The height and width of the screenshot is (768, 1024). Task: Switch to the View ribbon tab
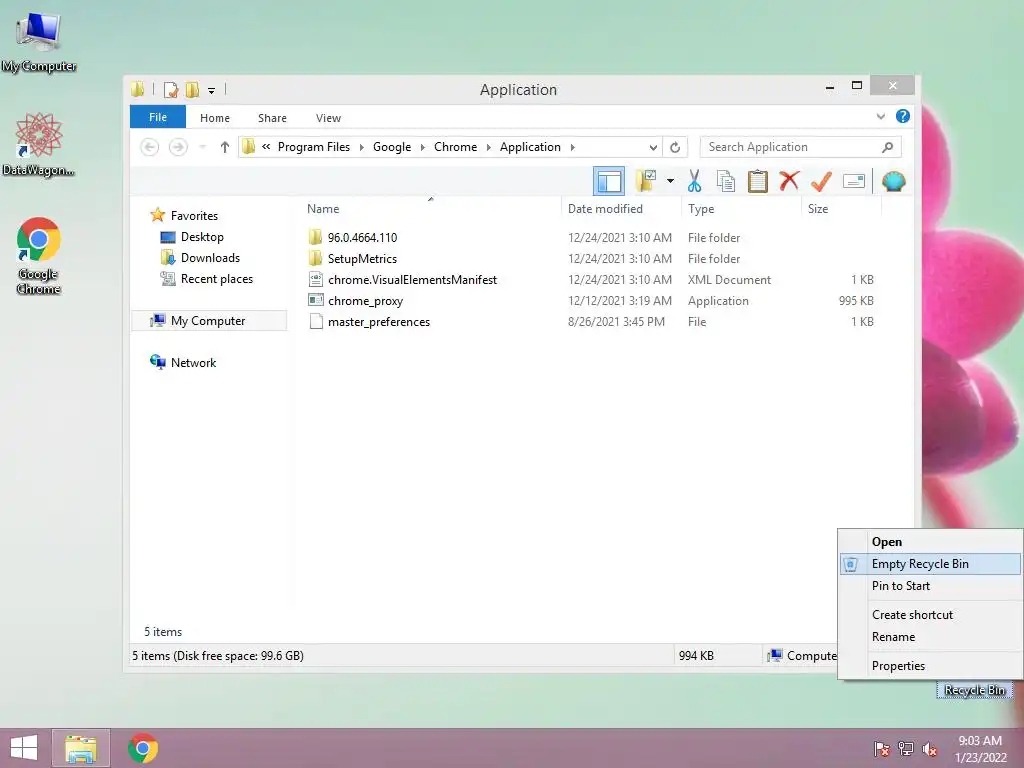(328, 118)
